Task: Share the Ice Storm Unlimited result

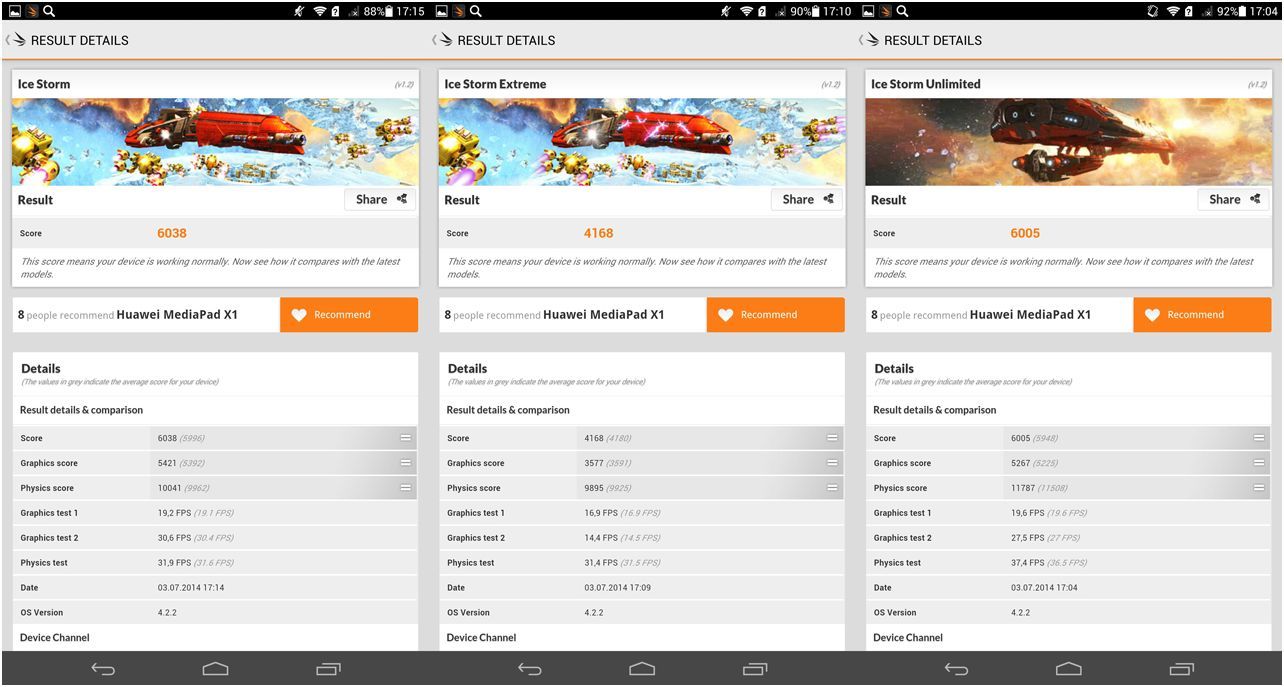Action: (1233, 199)
